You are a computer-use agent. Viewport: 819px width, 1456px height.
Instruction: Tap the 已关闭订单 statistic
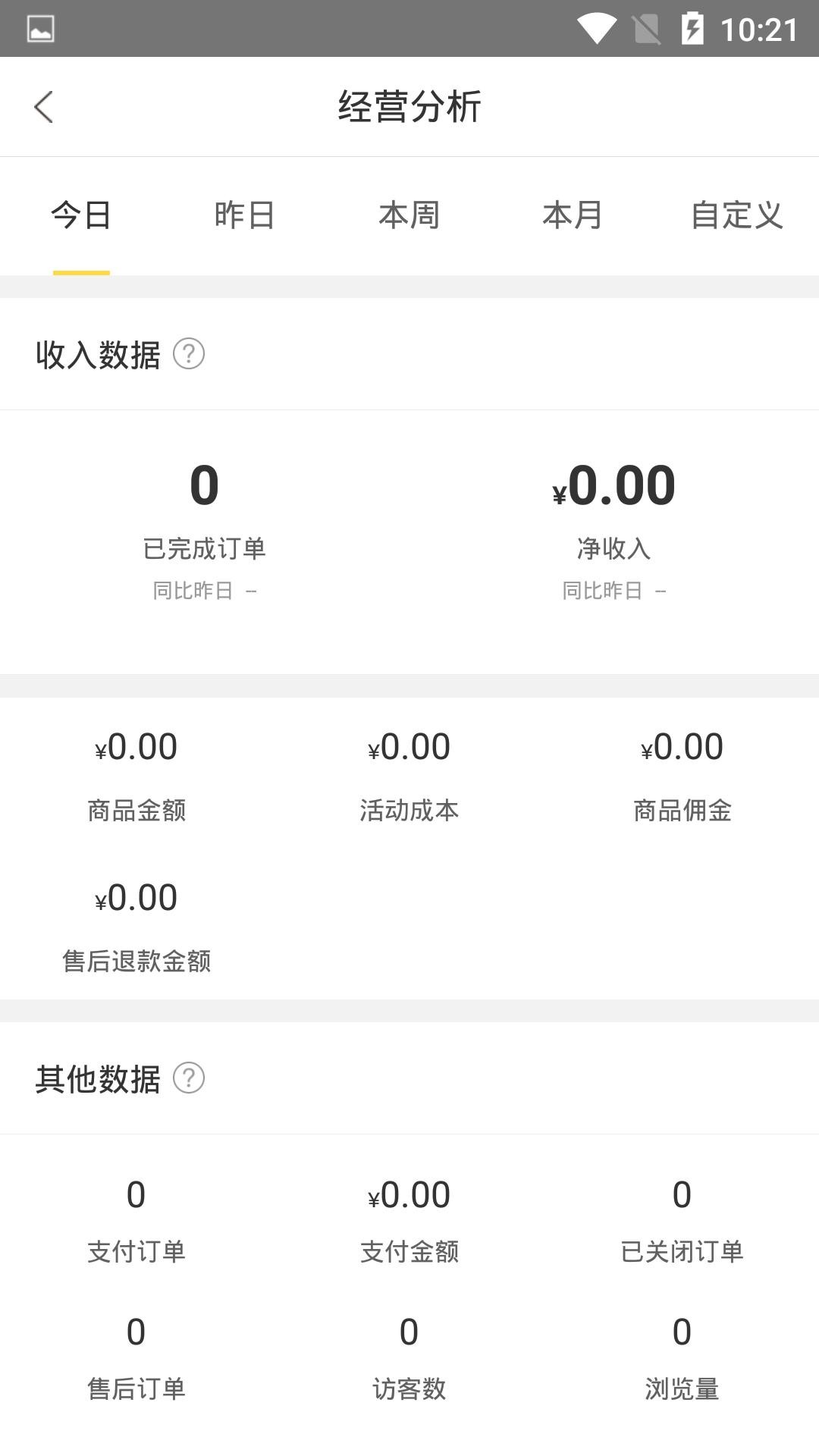point(682,1195)
